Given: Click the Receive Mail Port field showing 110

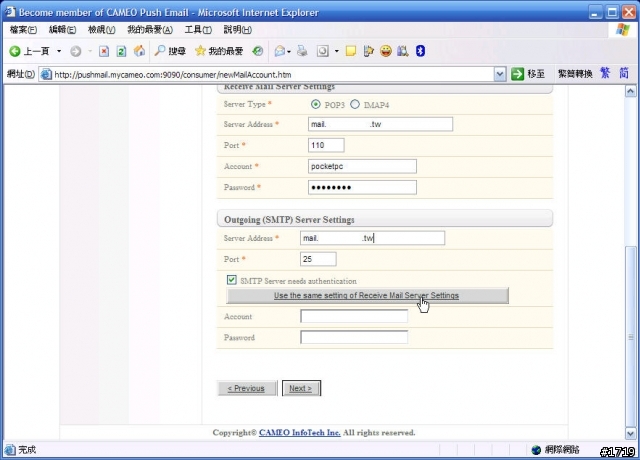Looking at the screenshot, I should coord(326,145).
